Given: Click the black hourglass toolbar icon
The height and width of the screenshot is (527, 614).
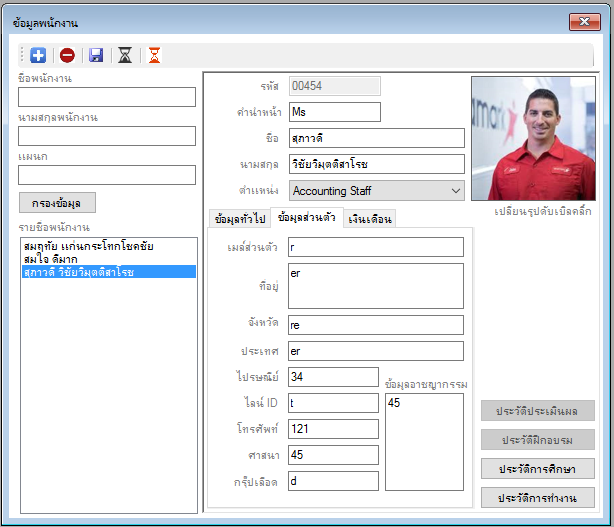Looking at the screenshot, I should [125, 55].
